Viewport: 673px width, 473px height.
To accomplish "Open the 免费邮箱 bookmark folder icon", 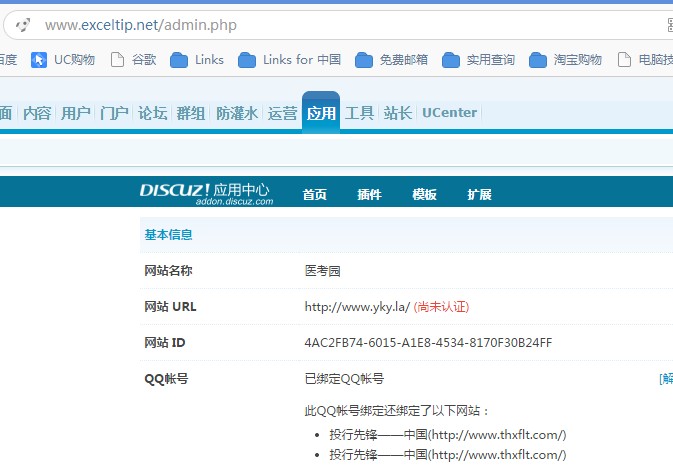I will [364, 60].
